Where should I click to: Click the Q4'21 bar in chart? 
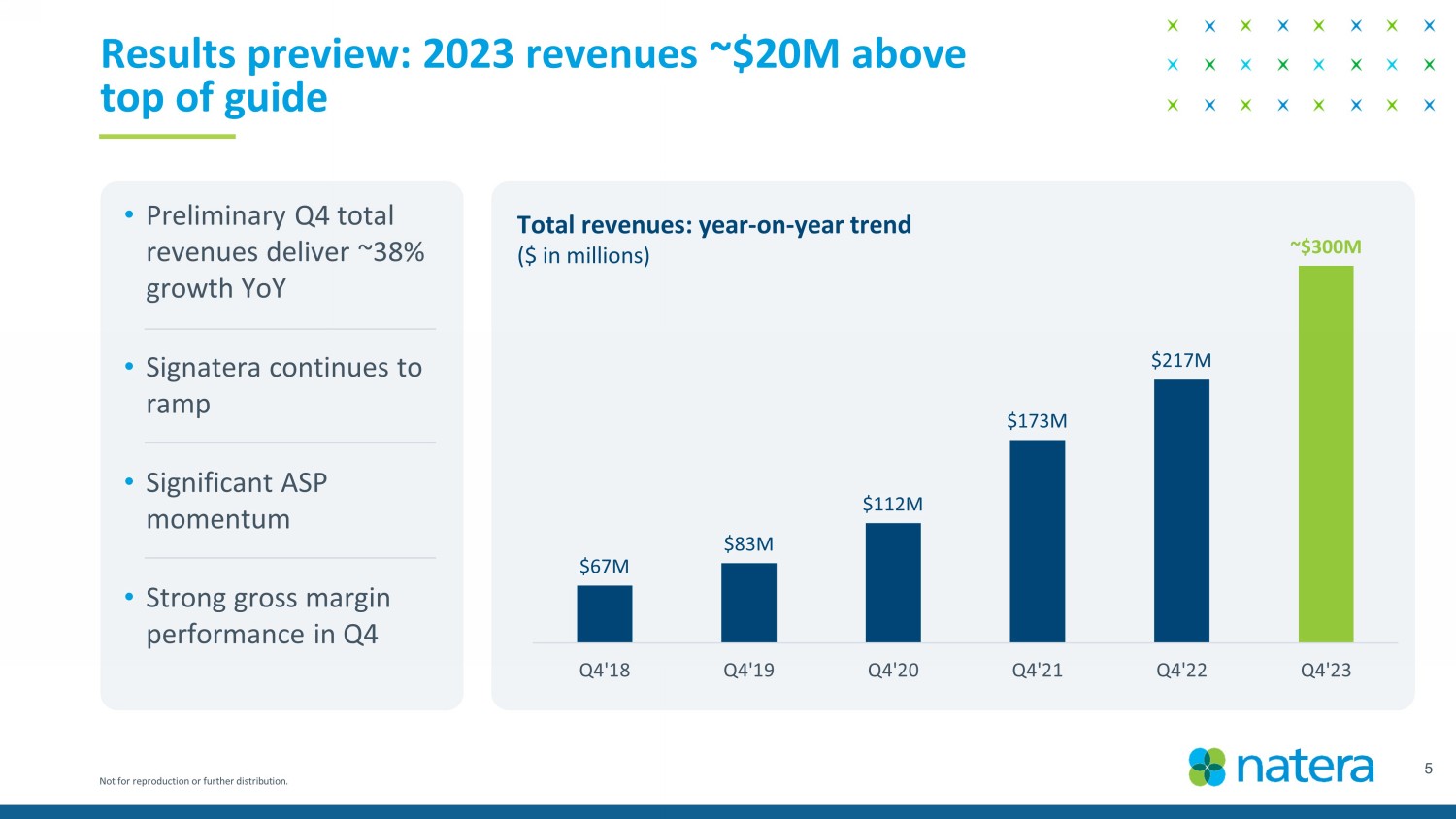tap(1037, 541)
